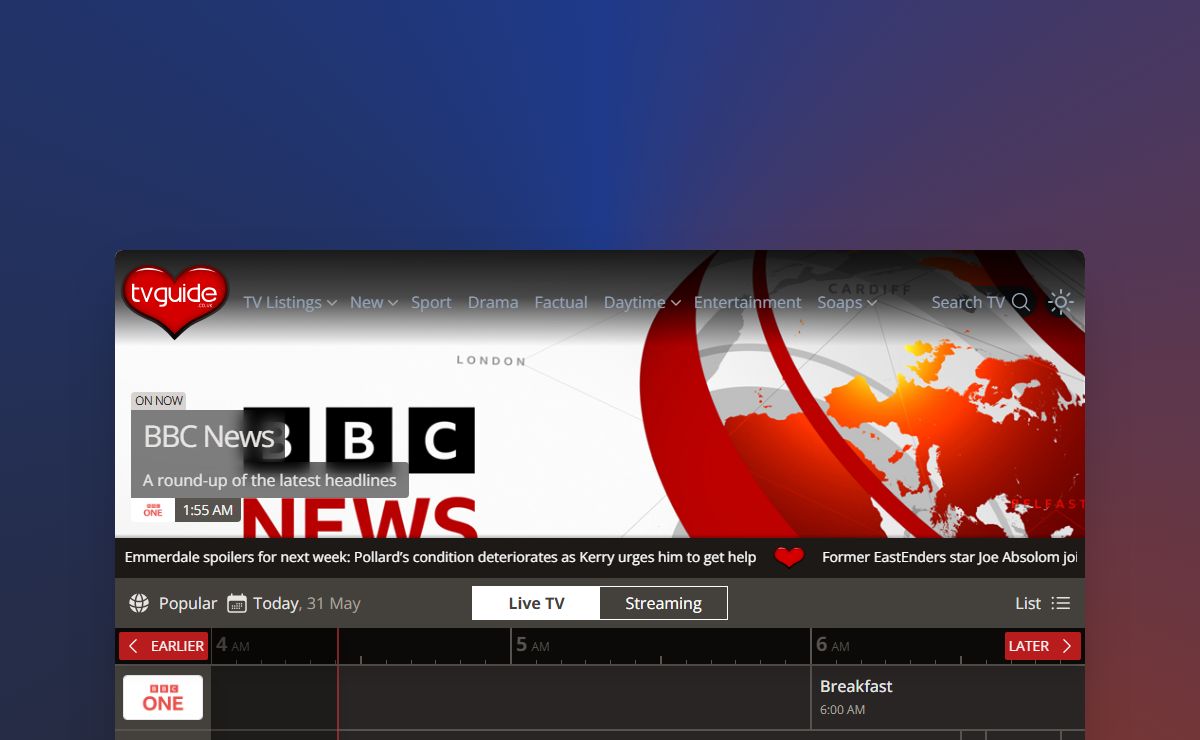Viewport: 1200px width, 740px height.
Task: Open the Sport section
Action: click(x=431, y=302)
